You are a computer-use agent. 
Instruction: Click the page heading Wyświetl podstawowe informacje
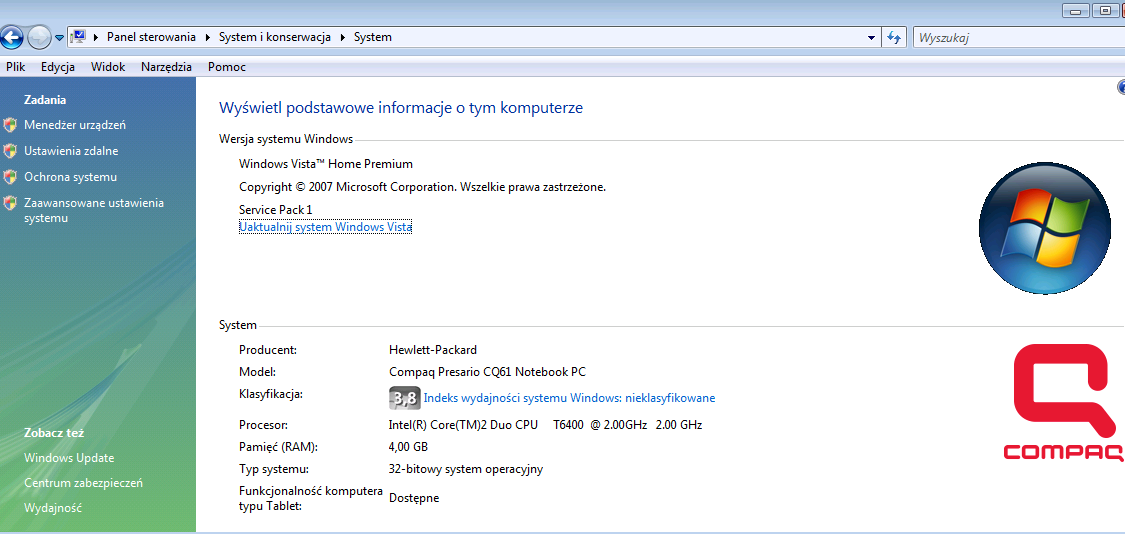[x=400, y=108]
